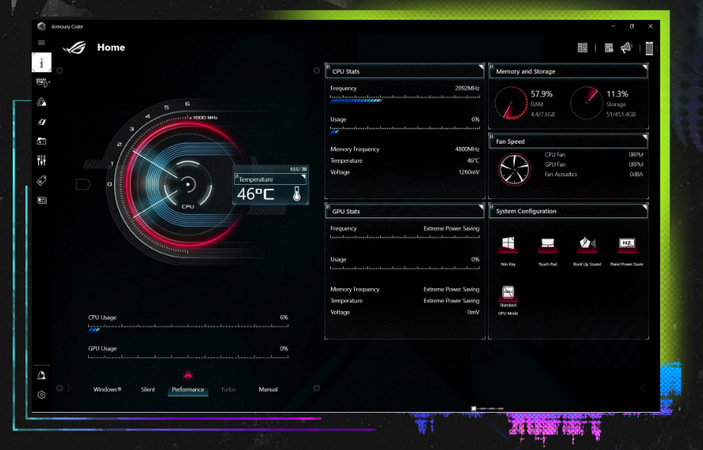Select the Silent operating mode
This screenshot has width=703, height=450.
(x=148, y=389)
